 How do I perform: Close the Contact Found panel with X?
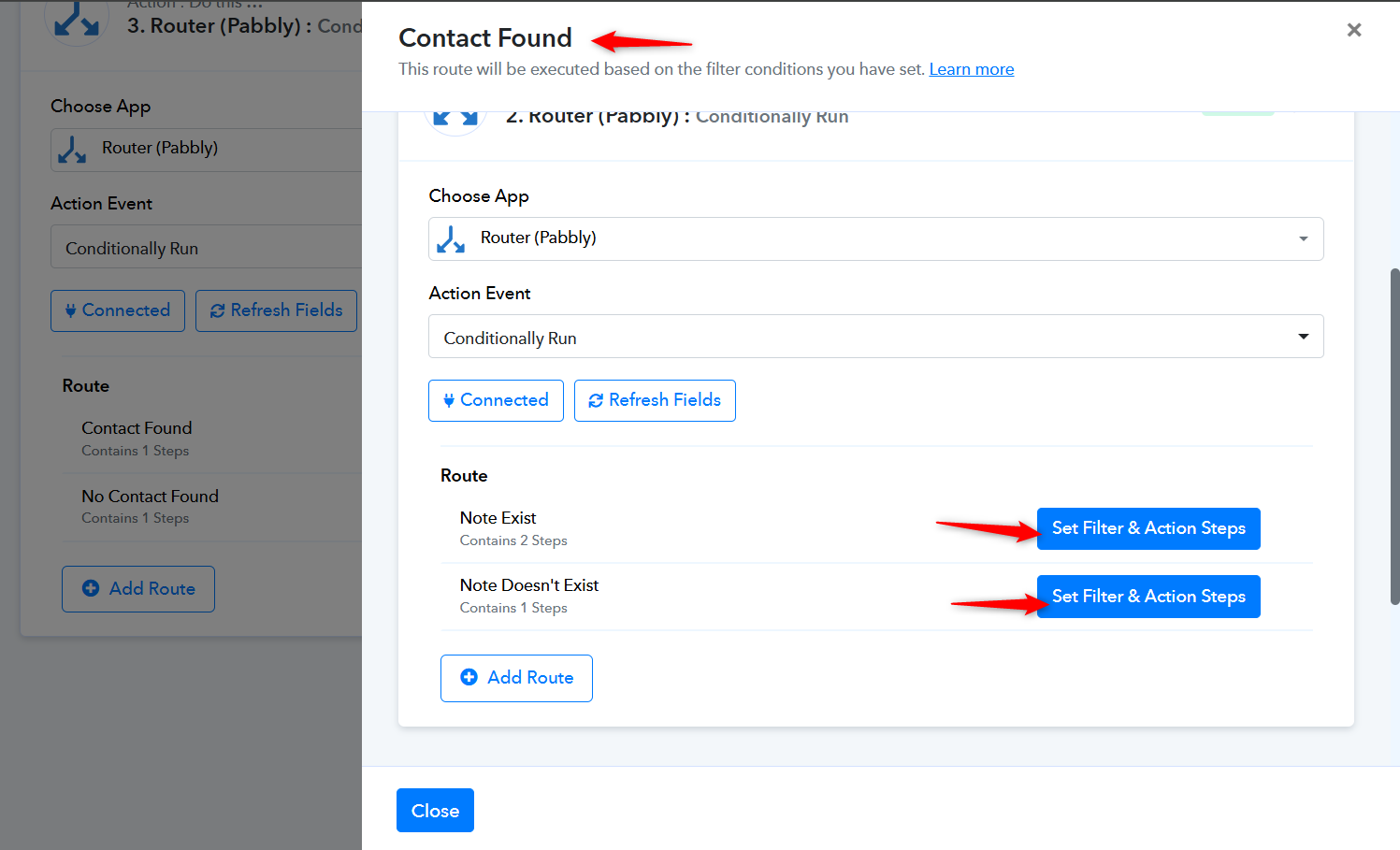coord(1353,30)
